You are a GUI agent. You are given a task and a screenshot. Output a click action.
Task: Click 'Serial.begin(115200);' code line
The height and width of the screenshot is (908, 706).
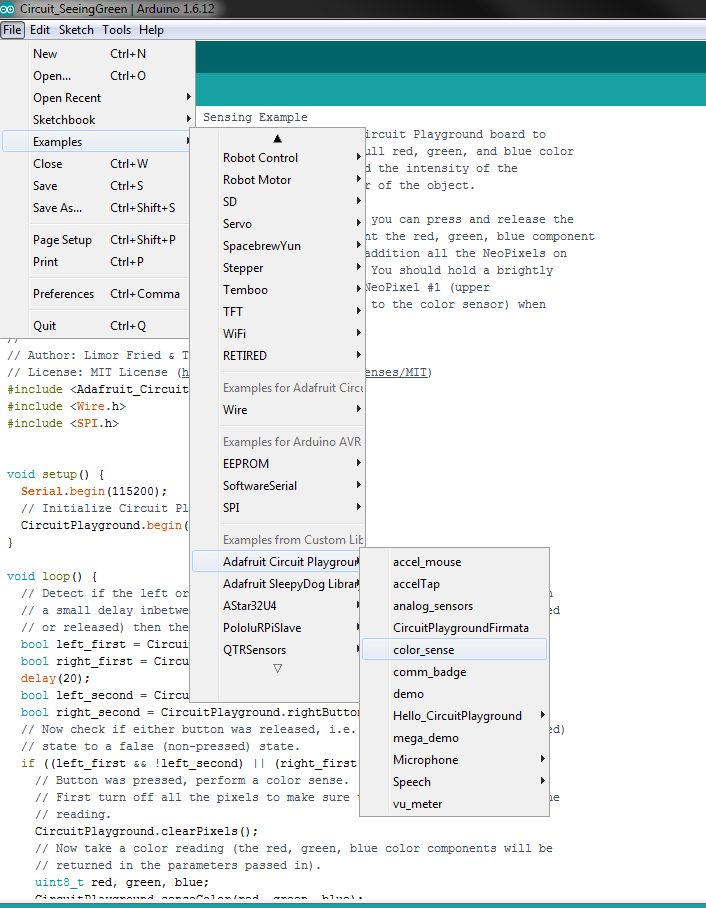click(94, 491)
